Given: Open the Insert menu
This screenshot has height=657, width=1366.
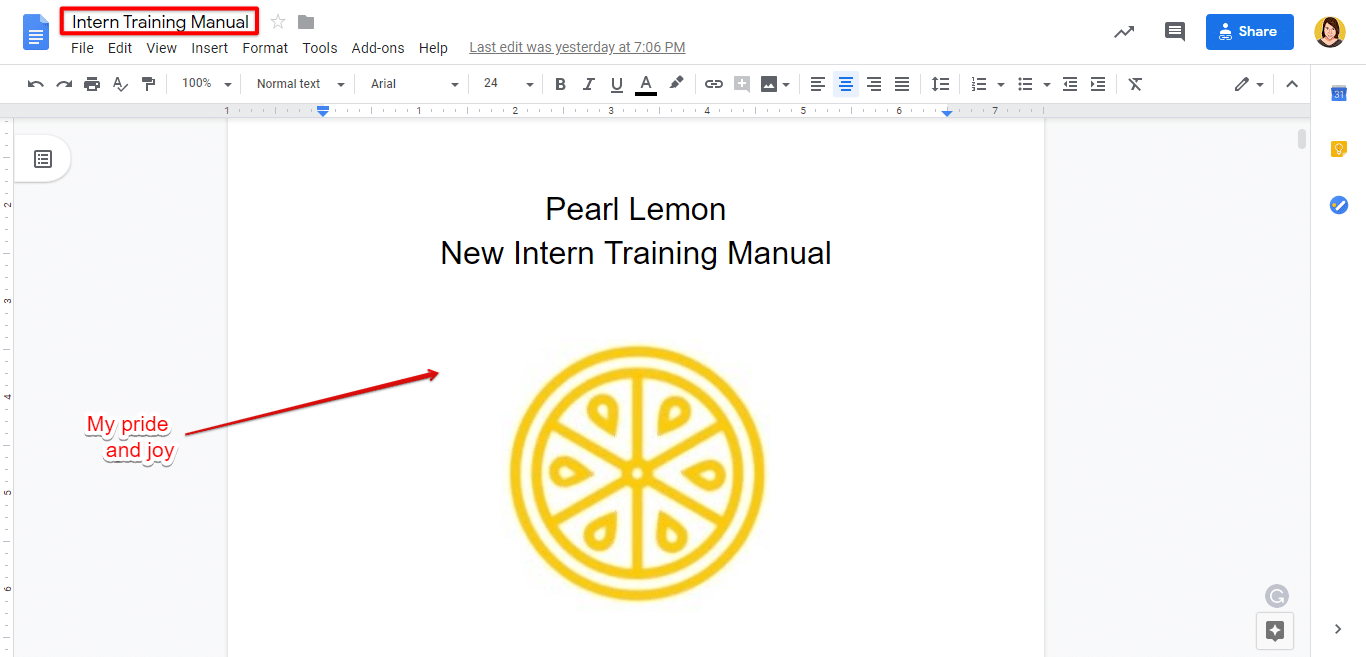Looking at the screenshot, I should (x=210, y=48).
